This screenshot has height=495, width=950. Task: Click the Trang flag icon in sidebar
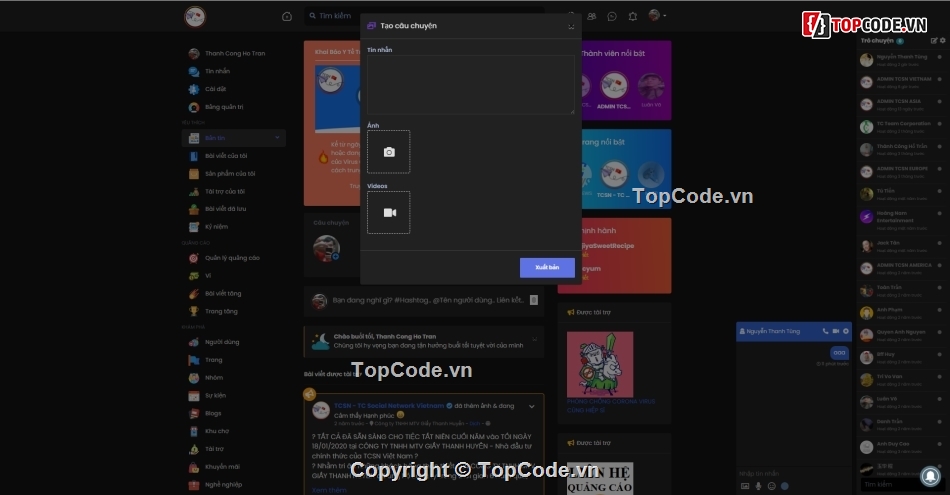click(x=194, y=360)
